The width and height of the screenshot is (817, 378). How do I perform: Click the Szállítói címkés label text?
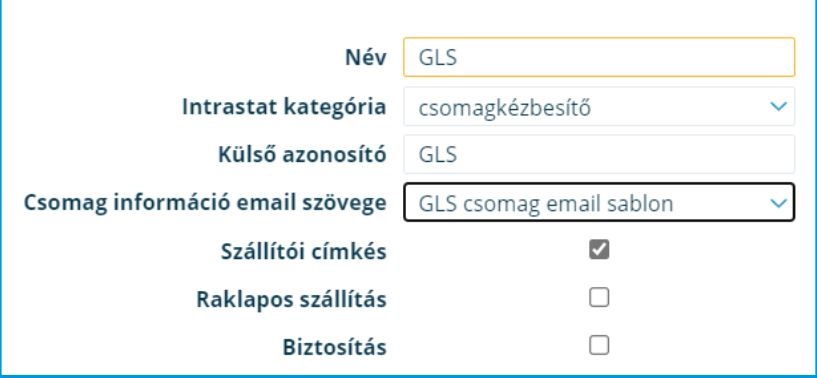click(x=304, y=251)
